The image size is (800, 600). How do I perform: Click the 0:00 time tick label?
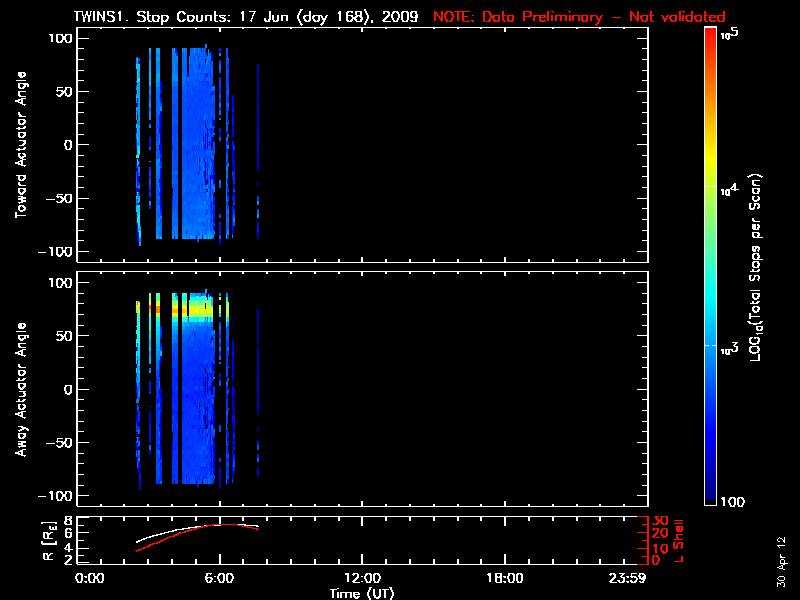tap(90, 578)
